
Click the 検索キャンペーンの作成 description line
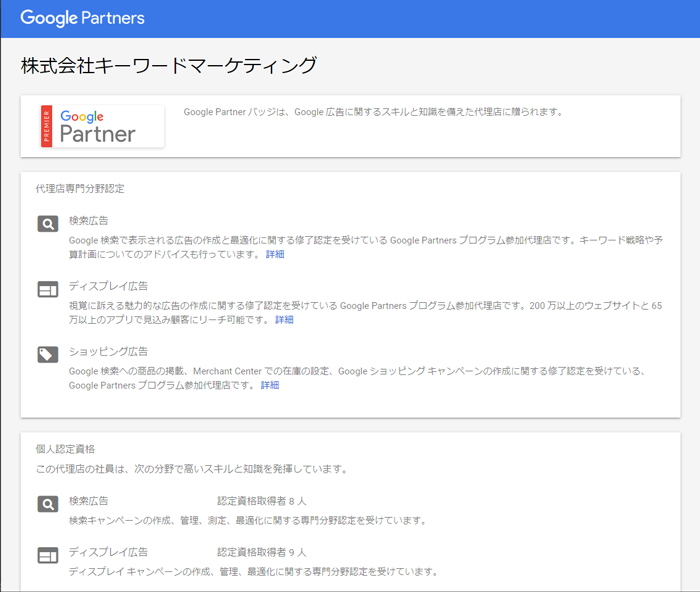tap(249, 521)
